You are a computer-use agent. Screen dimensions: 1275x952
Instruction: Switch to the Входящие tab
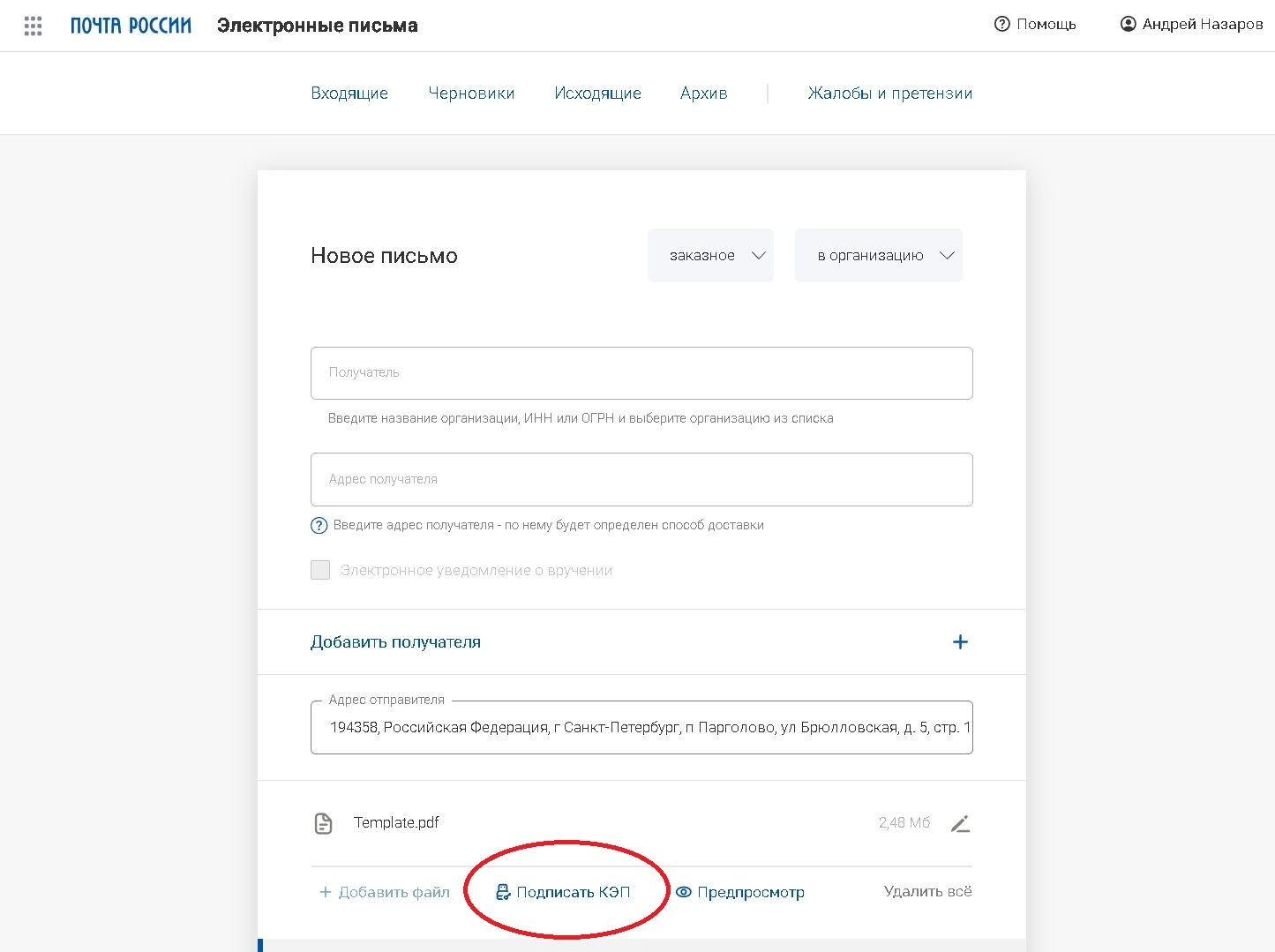click(x=349, y=94)
